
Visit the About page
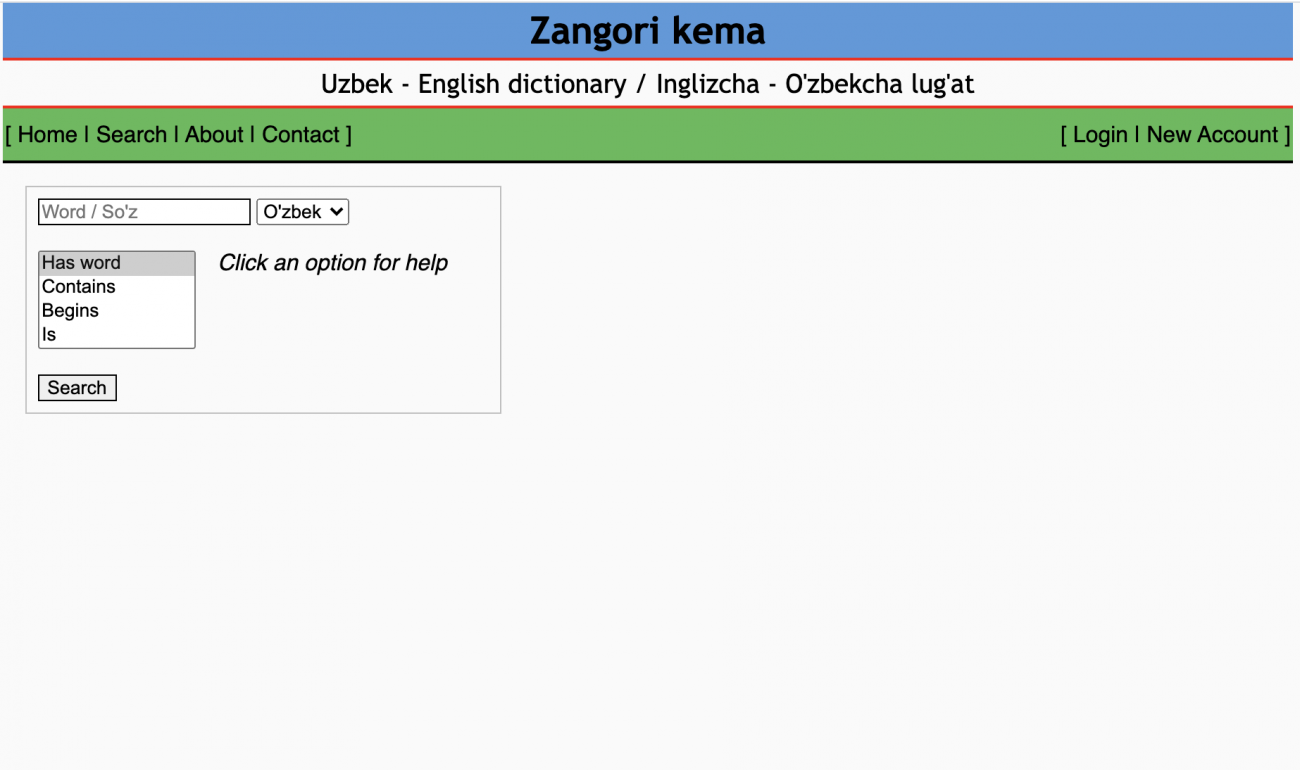pos(215,134)
